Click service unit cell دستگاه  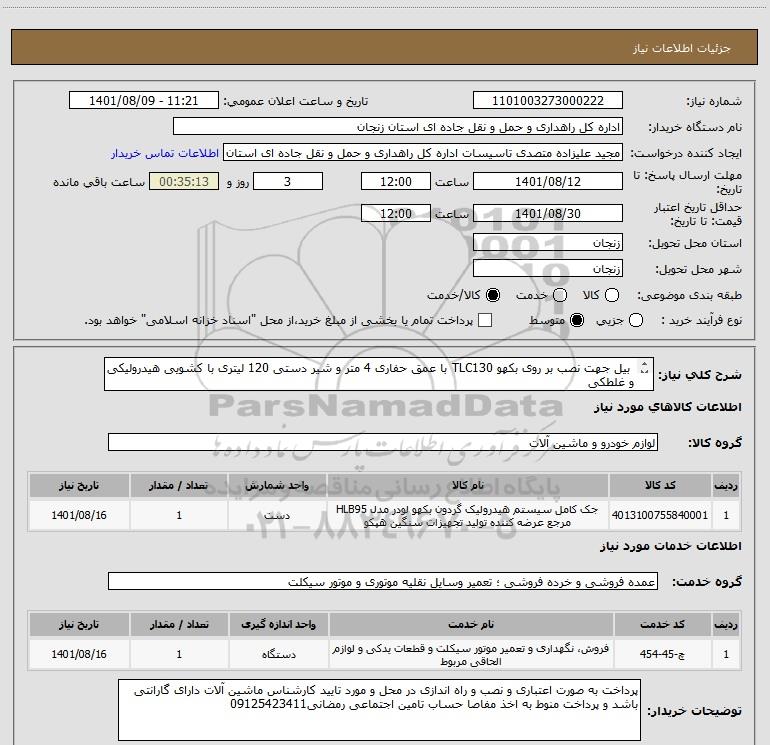click(x=278, y=654)
